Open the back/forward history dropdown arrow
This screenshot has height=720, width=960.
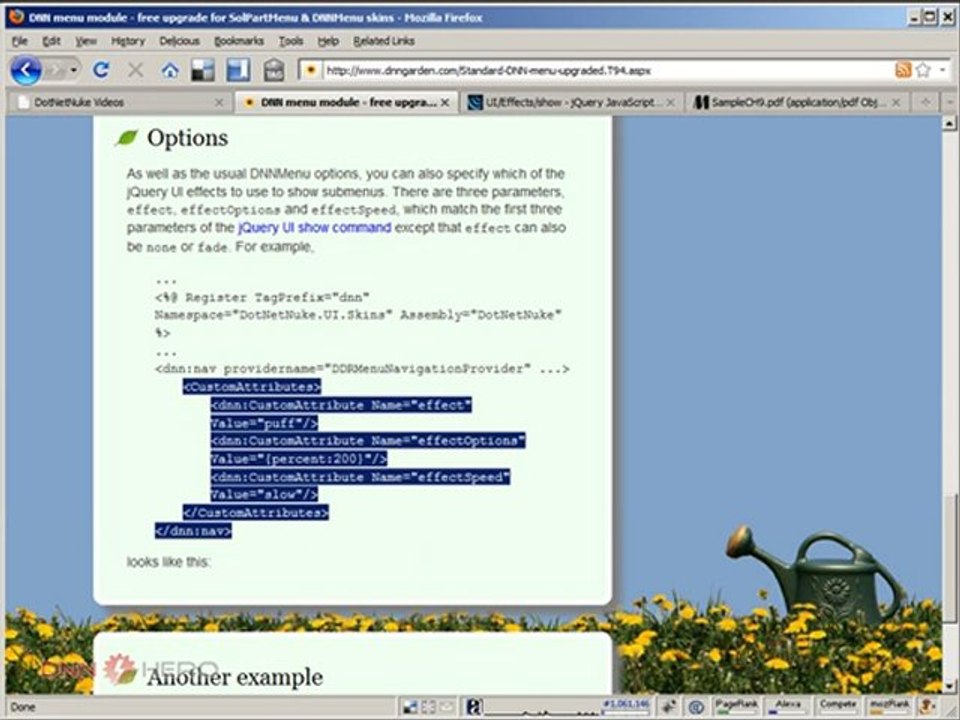pyautogui.click(x=74, y=70)
